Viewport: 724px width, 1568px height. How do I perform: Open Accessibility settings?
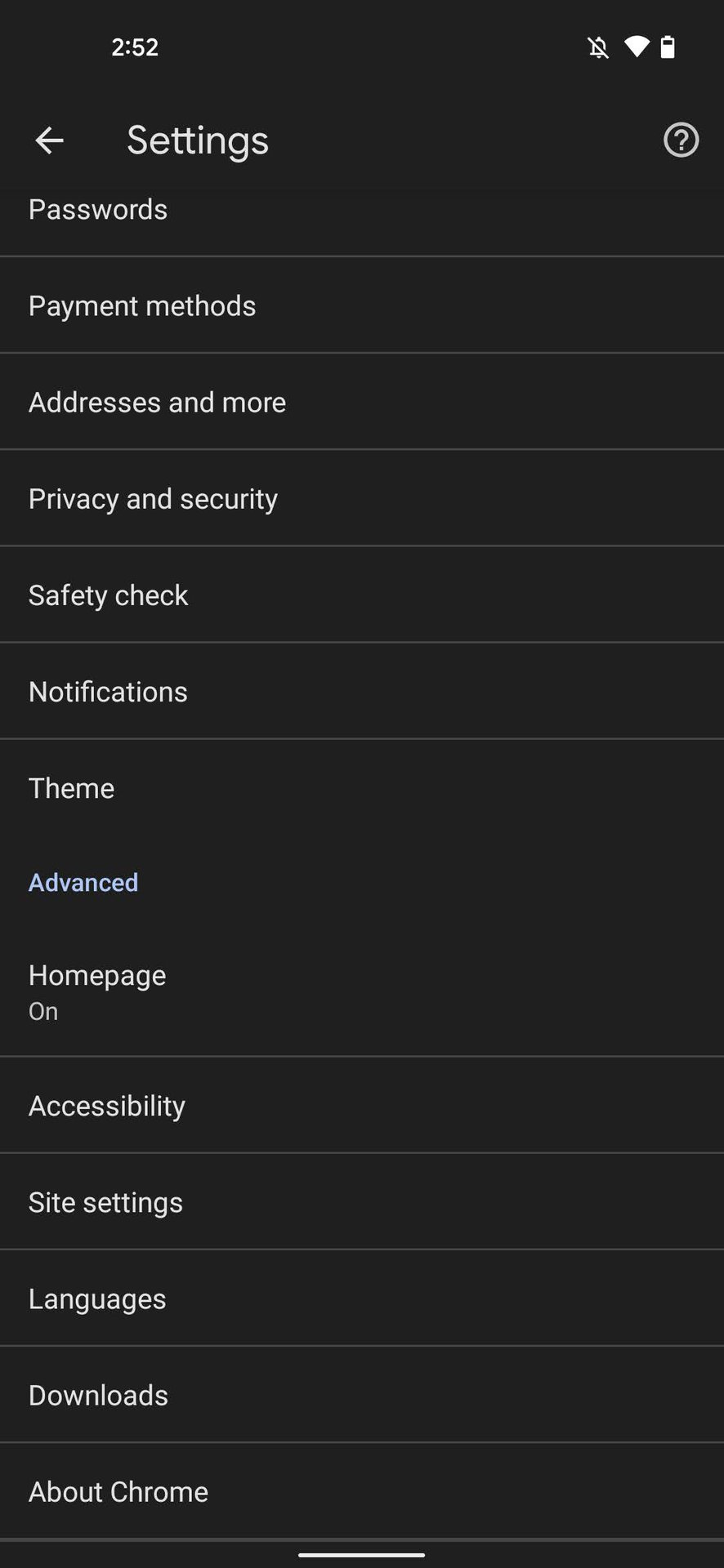pos(107,1106)
